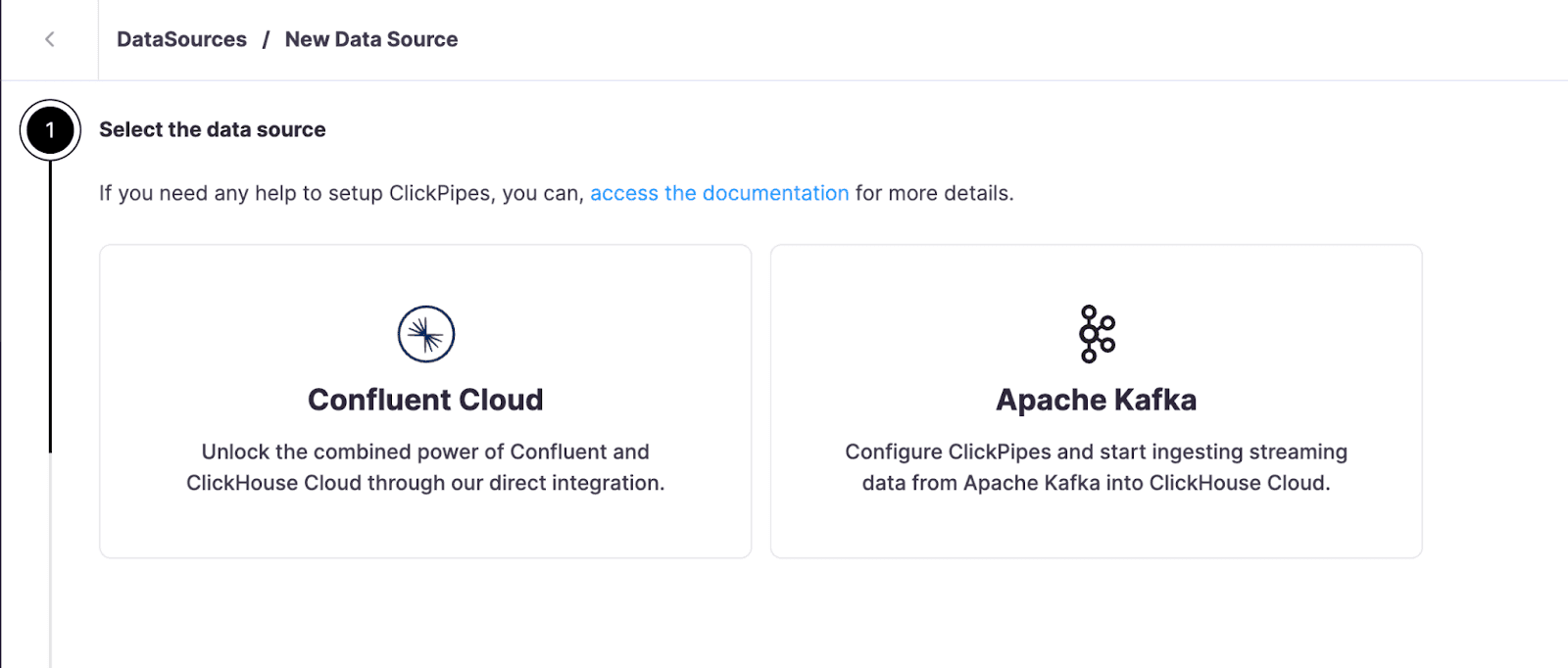Open the access the documentation link

pyautogui.click(x=719, y=193)
